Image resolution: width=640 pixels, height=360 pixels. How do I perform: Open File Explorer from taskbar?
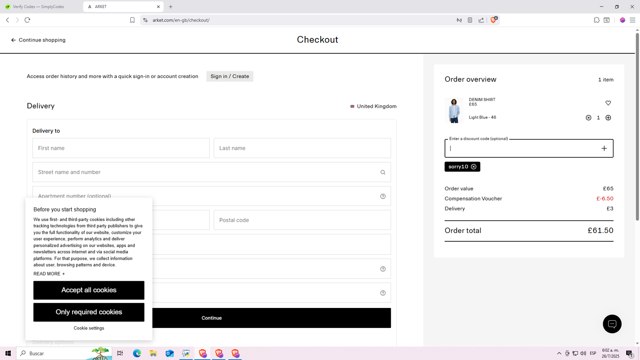pos(153,353)
